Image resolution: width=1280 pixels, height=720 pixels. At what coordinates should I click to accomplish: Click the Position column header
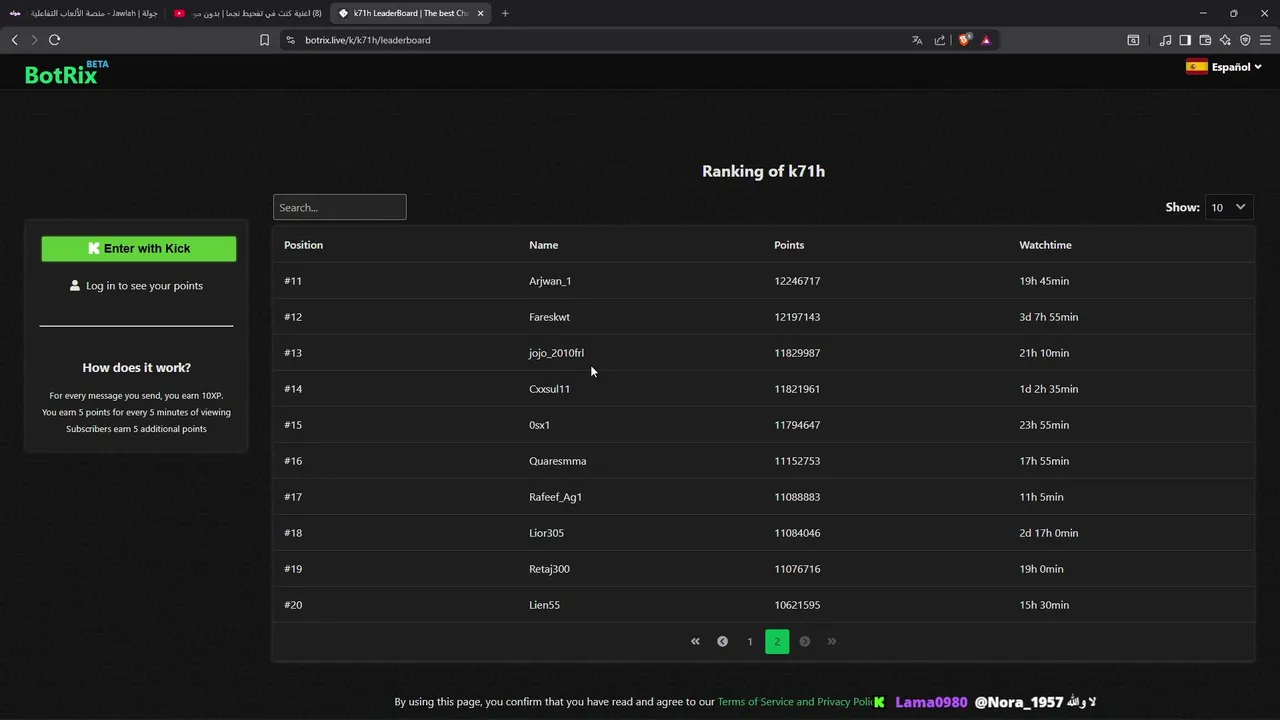click(x=303, y=245)
